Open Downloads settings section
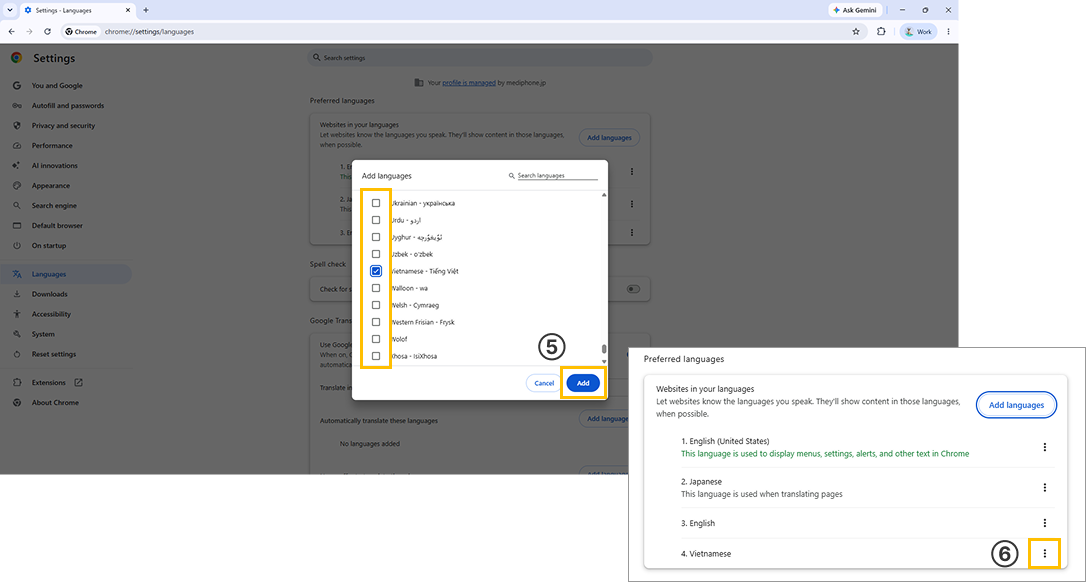1086x582 pixels. point(49,294)
